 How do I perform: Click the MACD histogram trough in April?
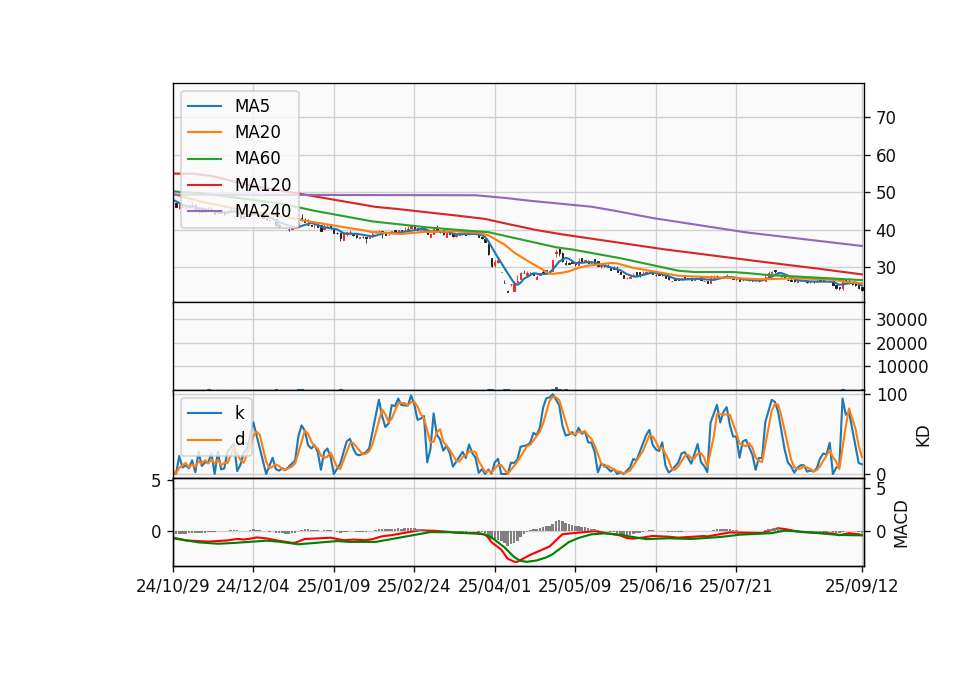click(x=506, y=538)
